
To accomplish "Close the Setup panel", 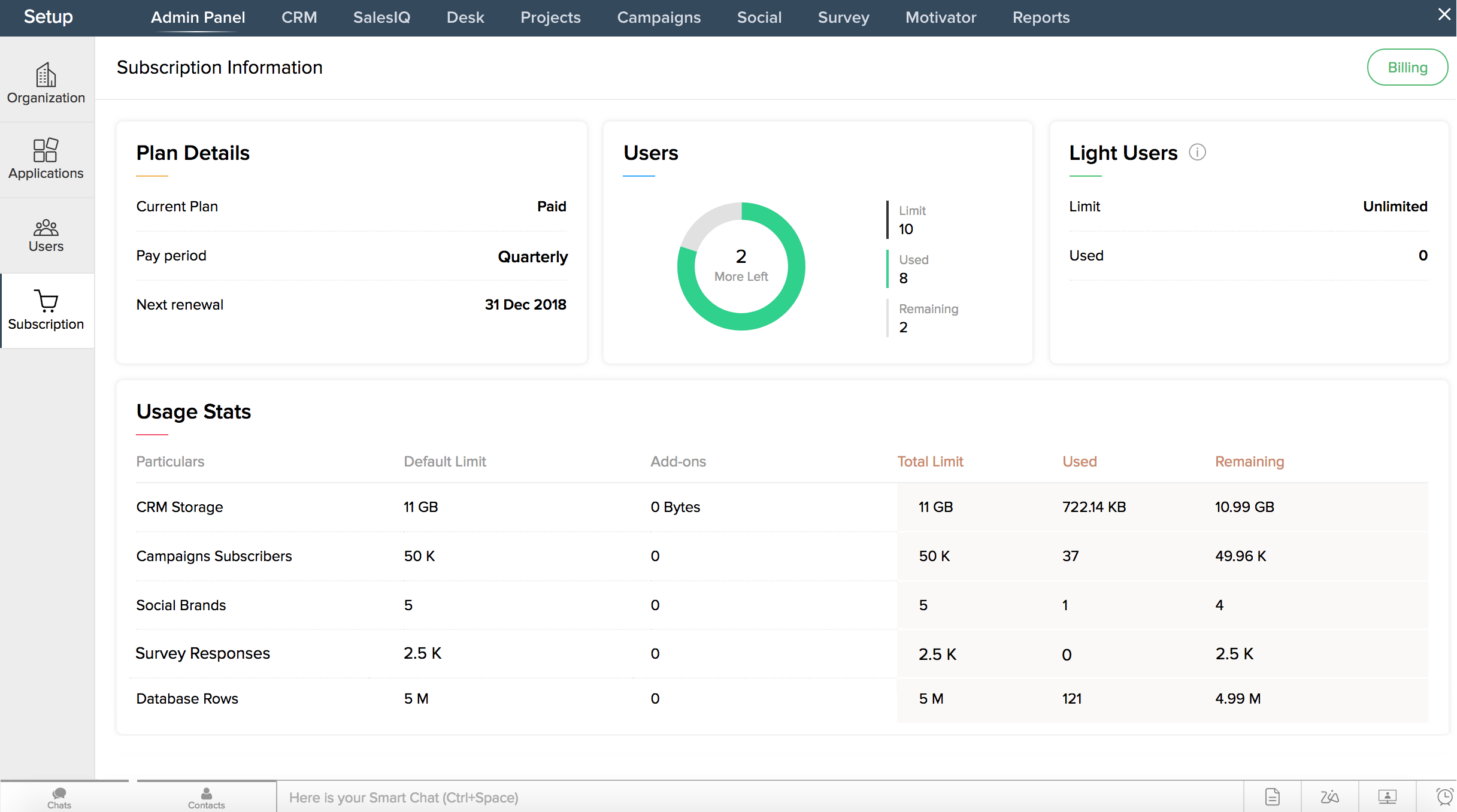I will [x=1444, y=14].
